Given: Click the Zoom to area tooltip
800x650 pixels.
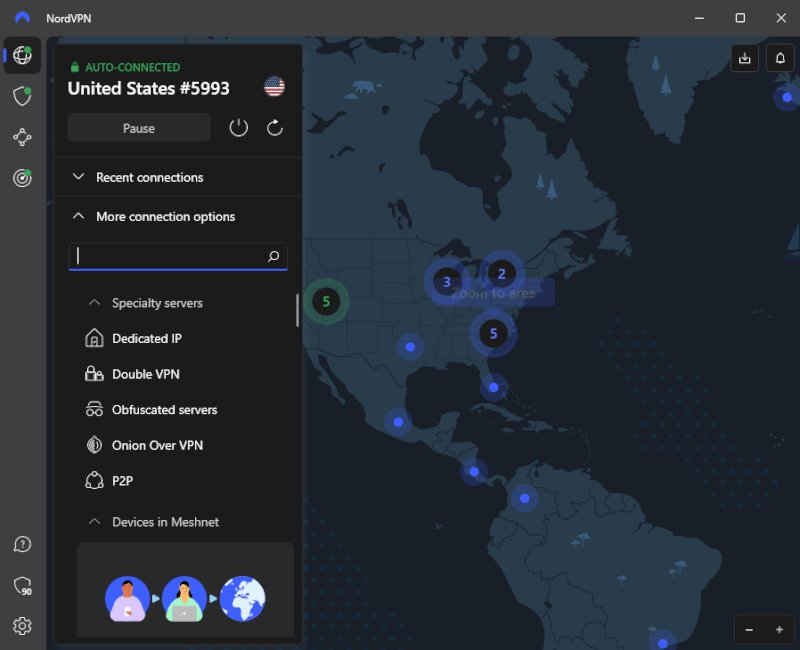Looking at the screenshot, I should [493, 293].
